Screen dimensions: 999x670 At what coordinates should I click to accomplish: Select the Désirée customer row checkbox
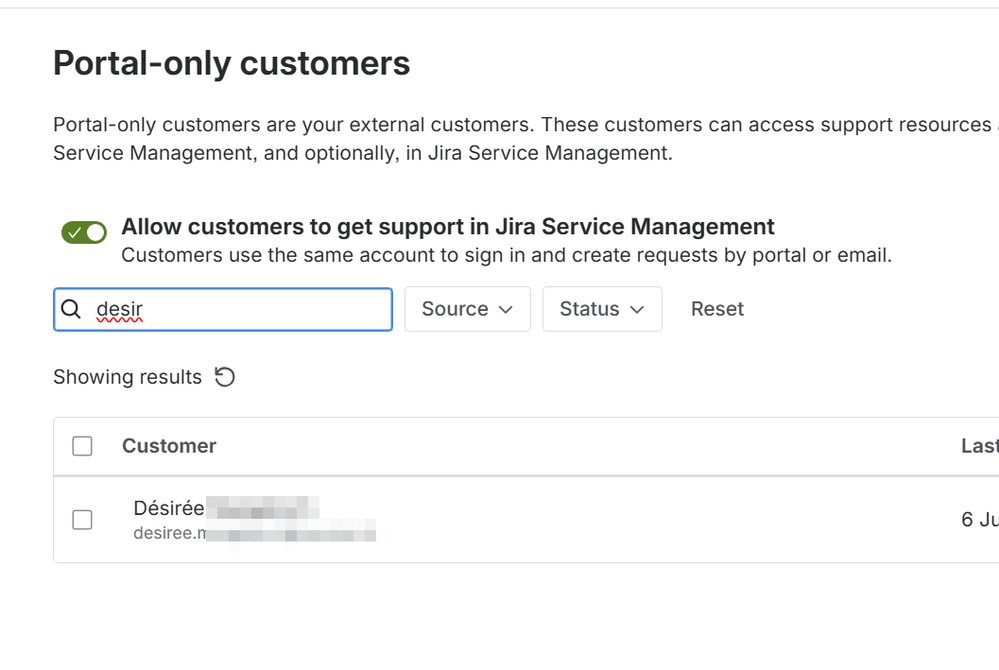coord(82,520)
